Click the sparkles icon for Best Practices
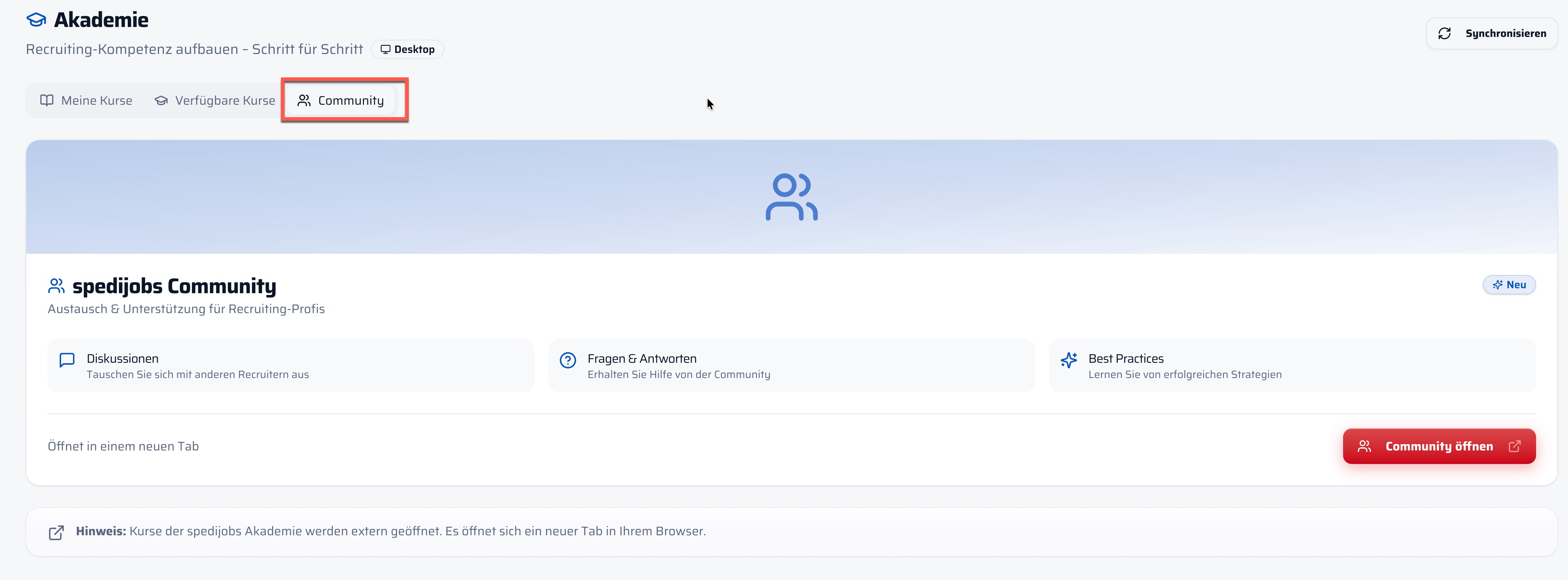1568x580 pixels. 1069,360
